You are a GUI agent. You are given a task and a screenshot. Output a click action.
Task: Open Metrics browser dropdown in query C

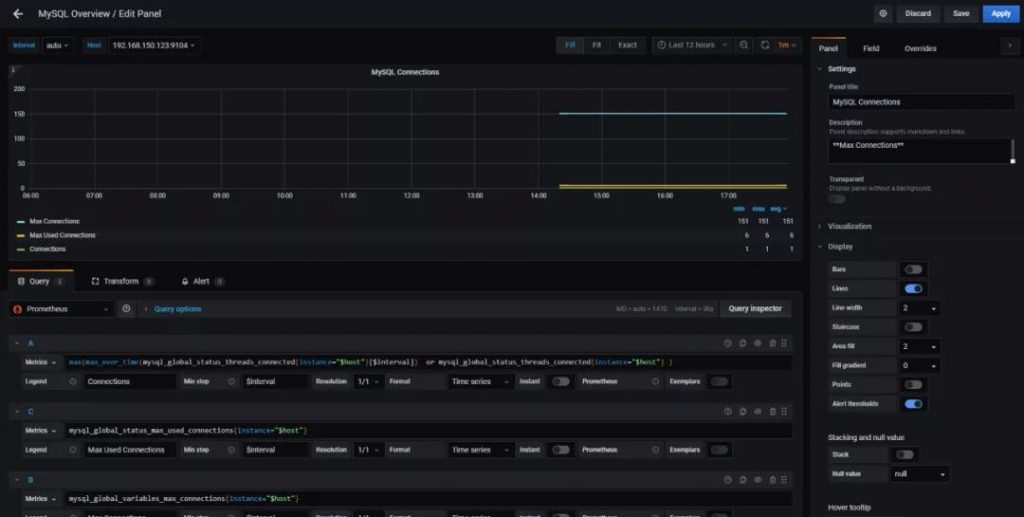click(x=40, y=430)
